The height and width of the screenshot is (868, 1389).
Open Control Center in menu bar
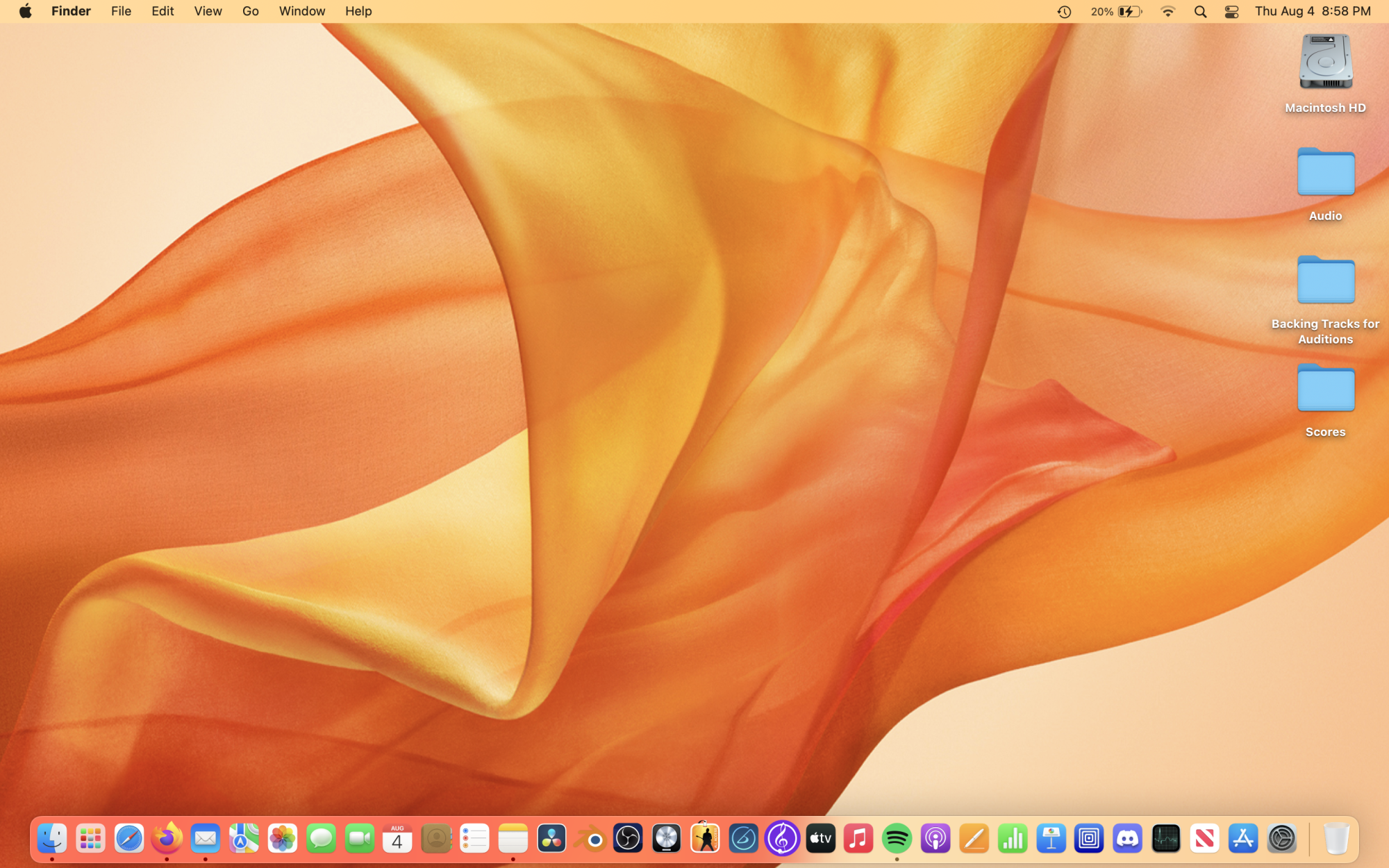(x=1231, y=12)
